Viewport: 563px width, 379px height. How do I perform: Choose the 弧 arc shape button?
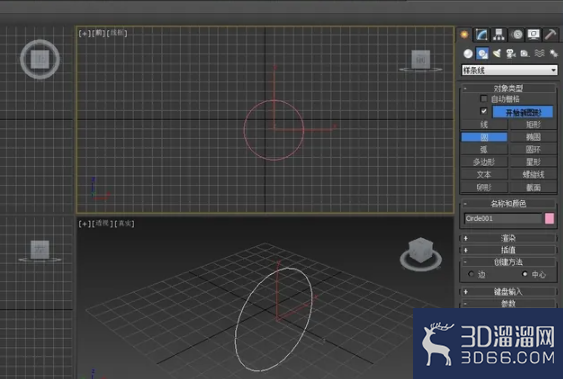click(x=484, y=149)
